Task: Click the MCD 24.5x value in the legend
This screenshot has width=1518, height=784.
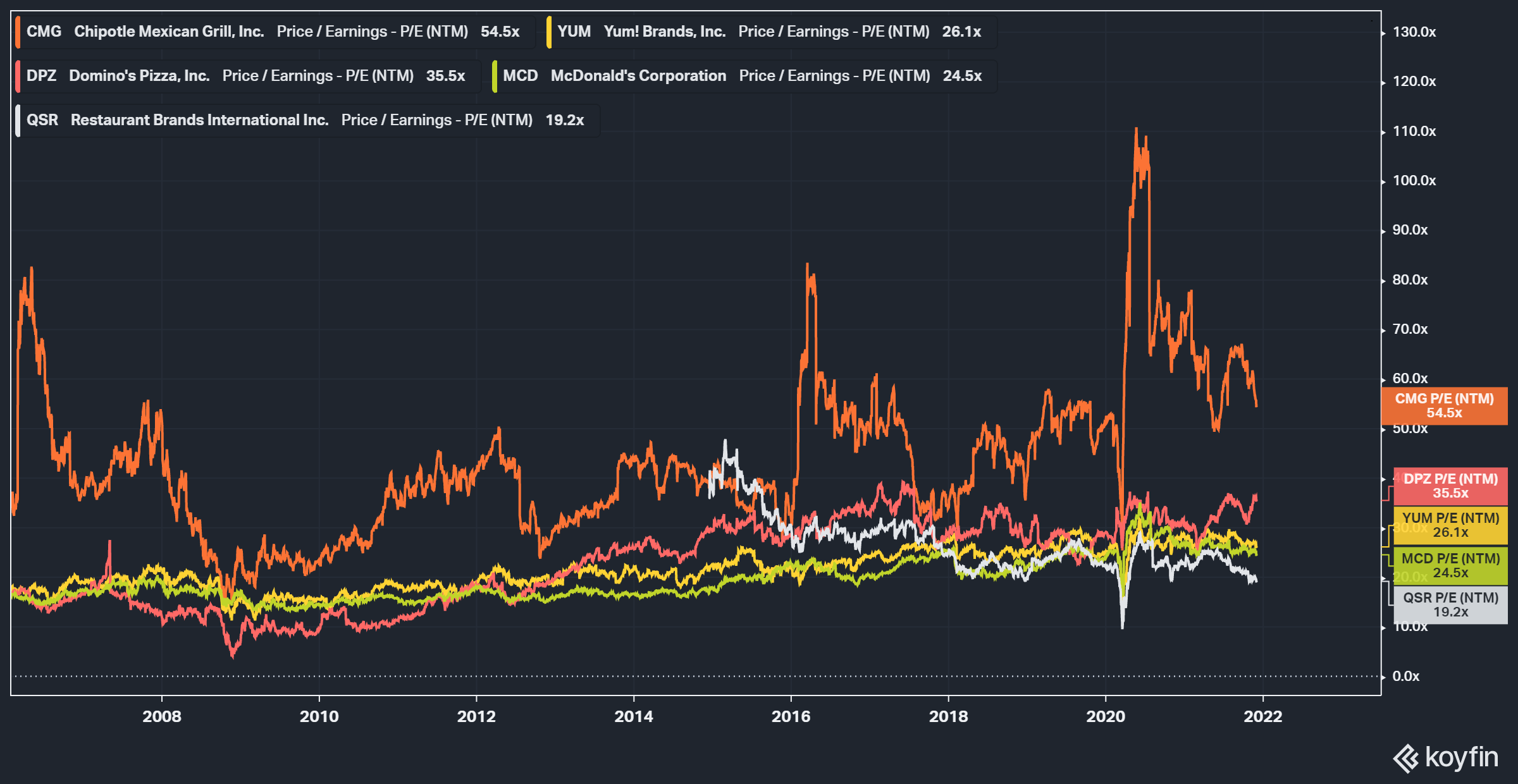Action: (x=963, y=76)
